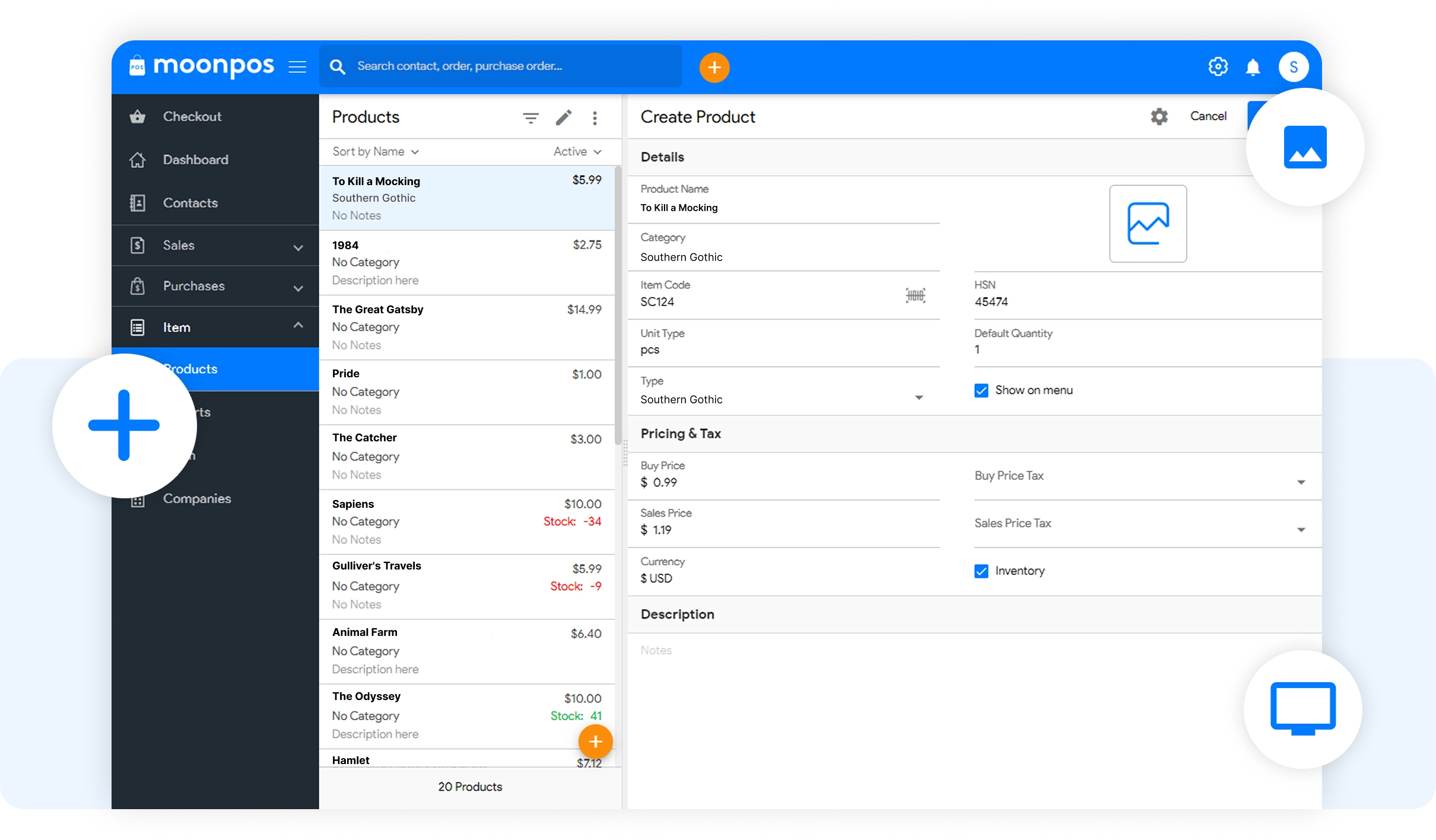Click the filter icon in Products panel
Viewport: 1436px width, 840px height.
click(531, 117)
